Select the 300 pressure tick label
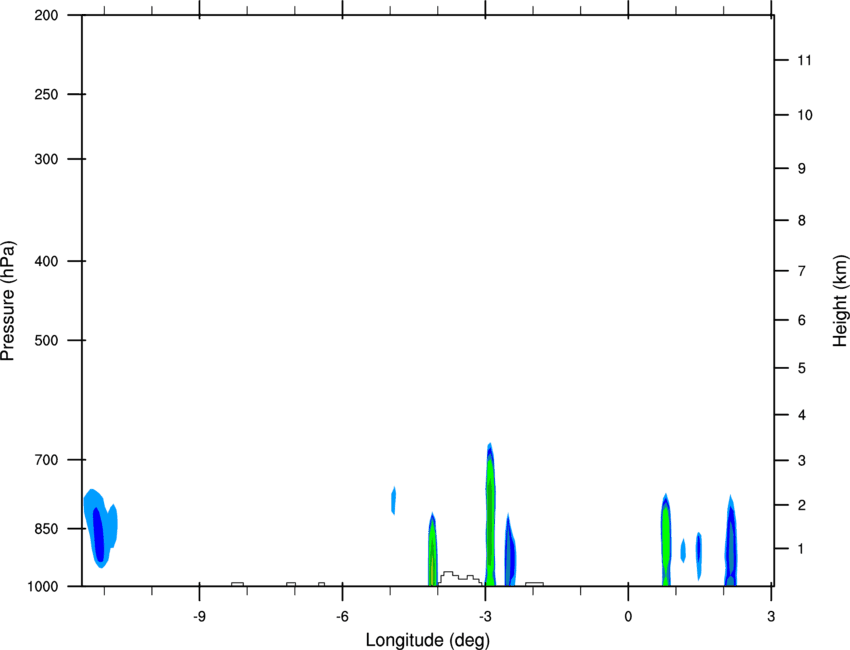 pyautogui.click(x=46, y=159)
